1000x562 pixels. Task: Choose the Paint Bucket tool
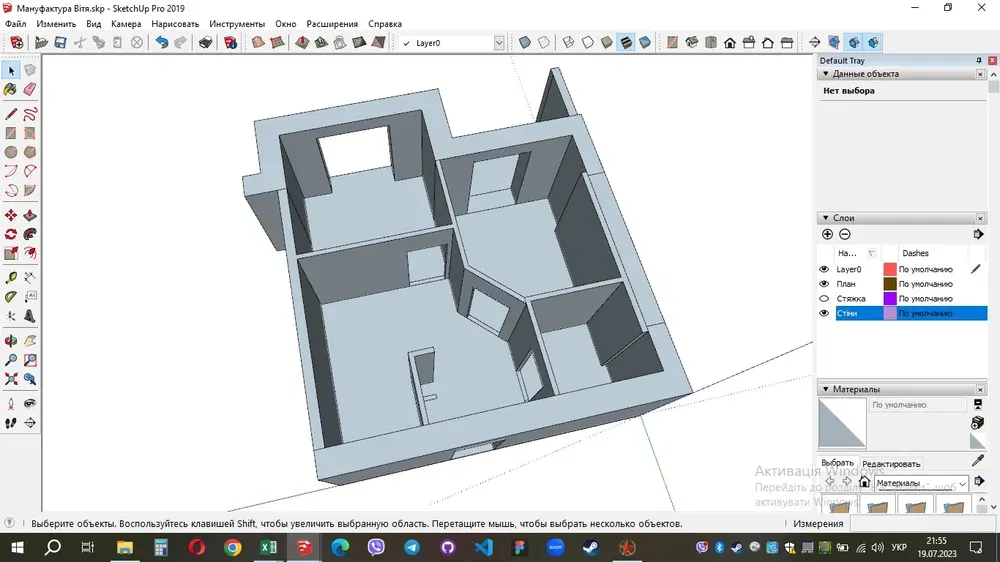click(x=11, y=89)
